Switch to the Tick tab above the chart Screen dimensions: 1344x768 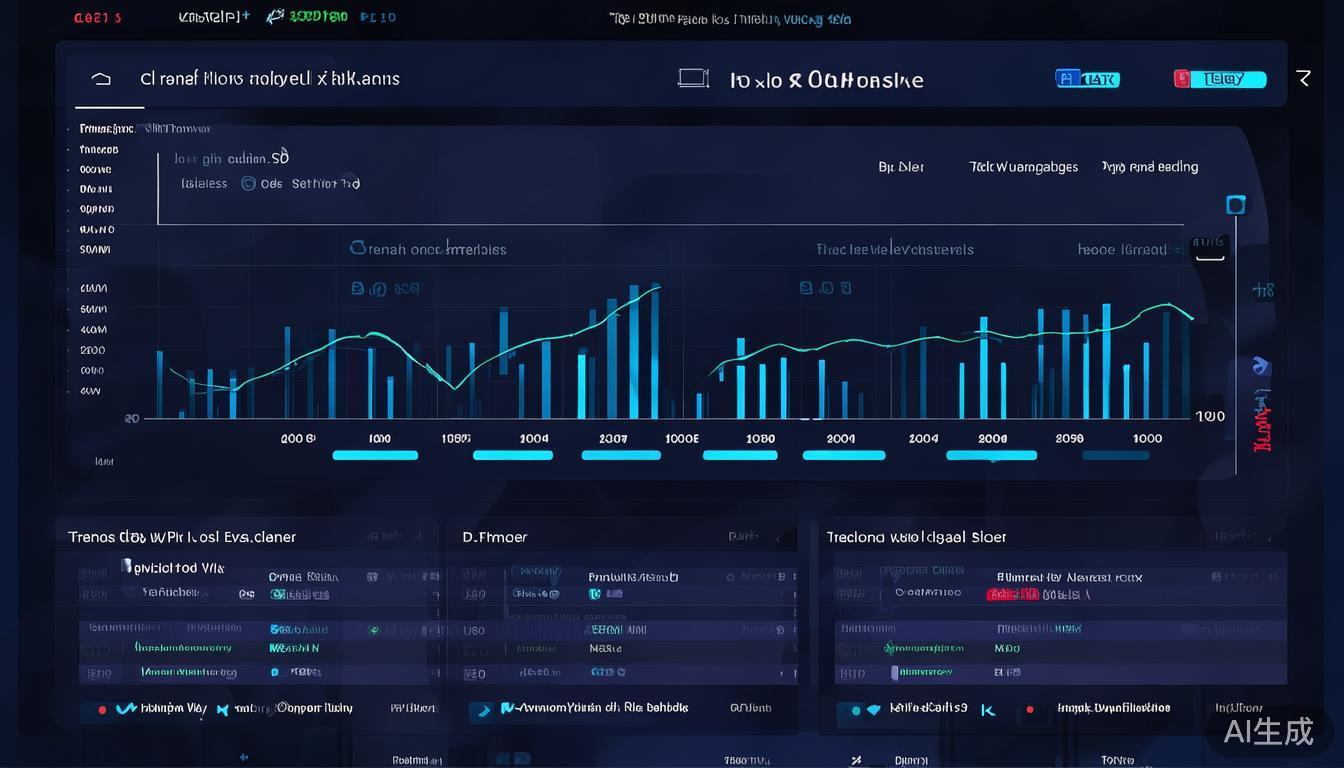(x=1023, y=167)
